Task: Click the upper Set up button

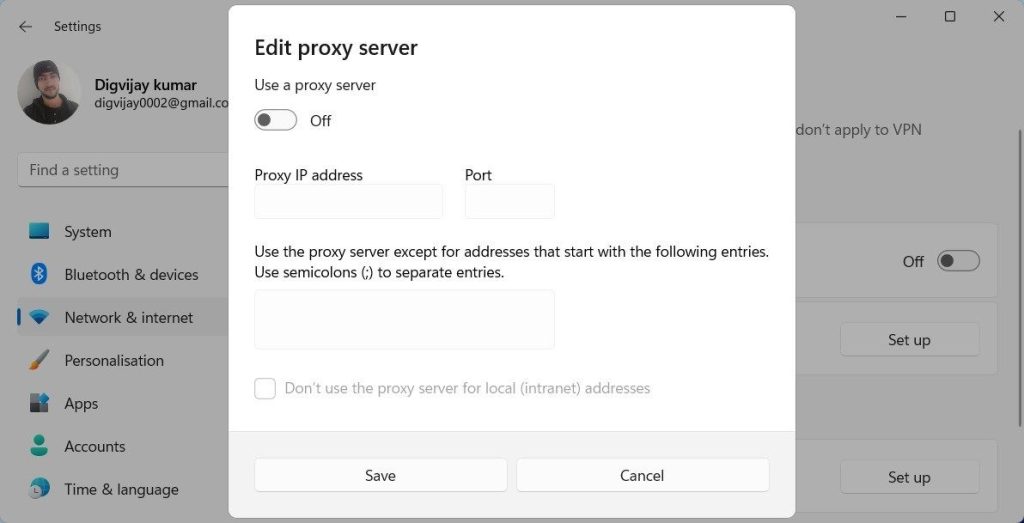Action: [x=909, y=340]
